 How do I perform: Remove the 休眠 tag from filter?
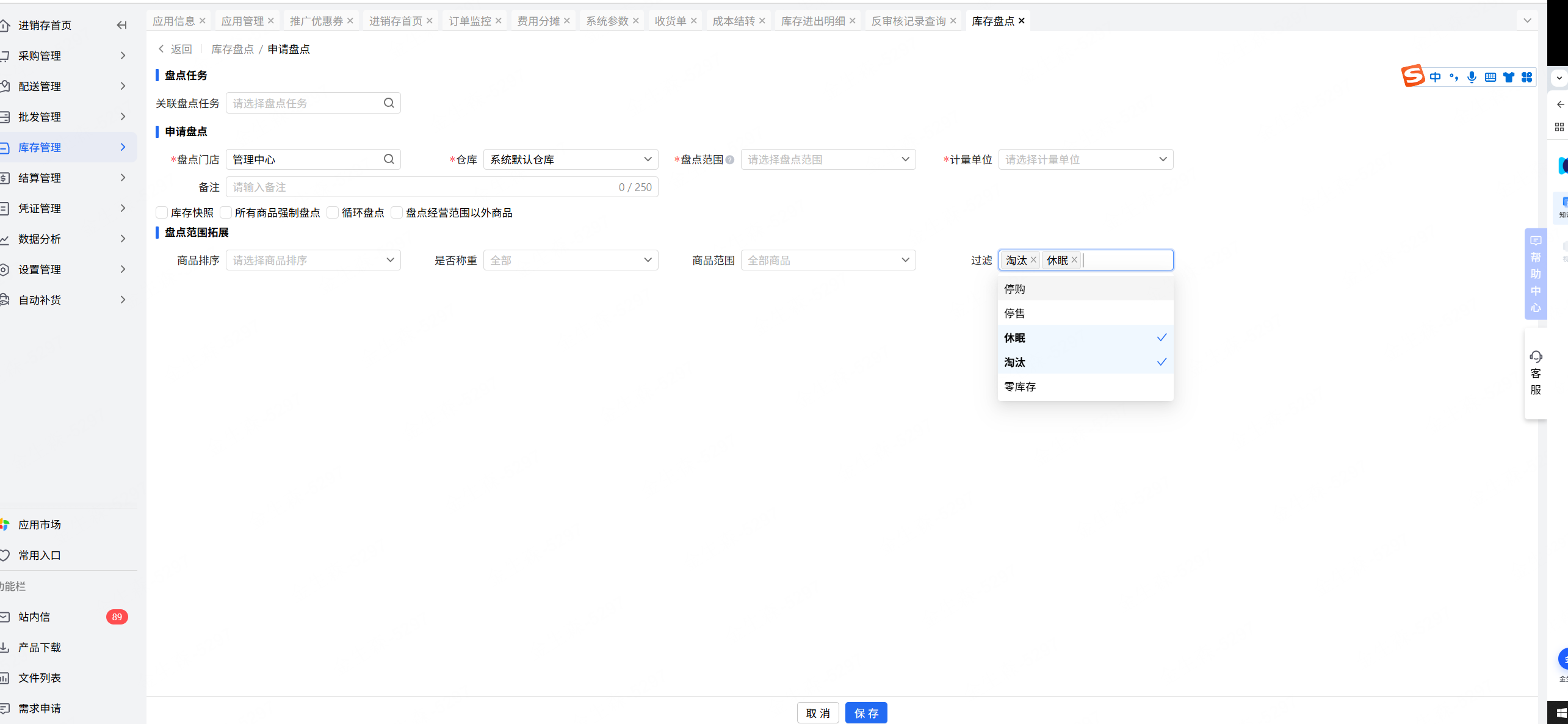(1074, 260)
